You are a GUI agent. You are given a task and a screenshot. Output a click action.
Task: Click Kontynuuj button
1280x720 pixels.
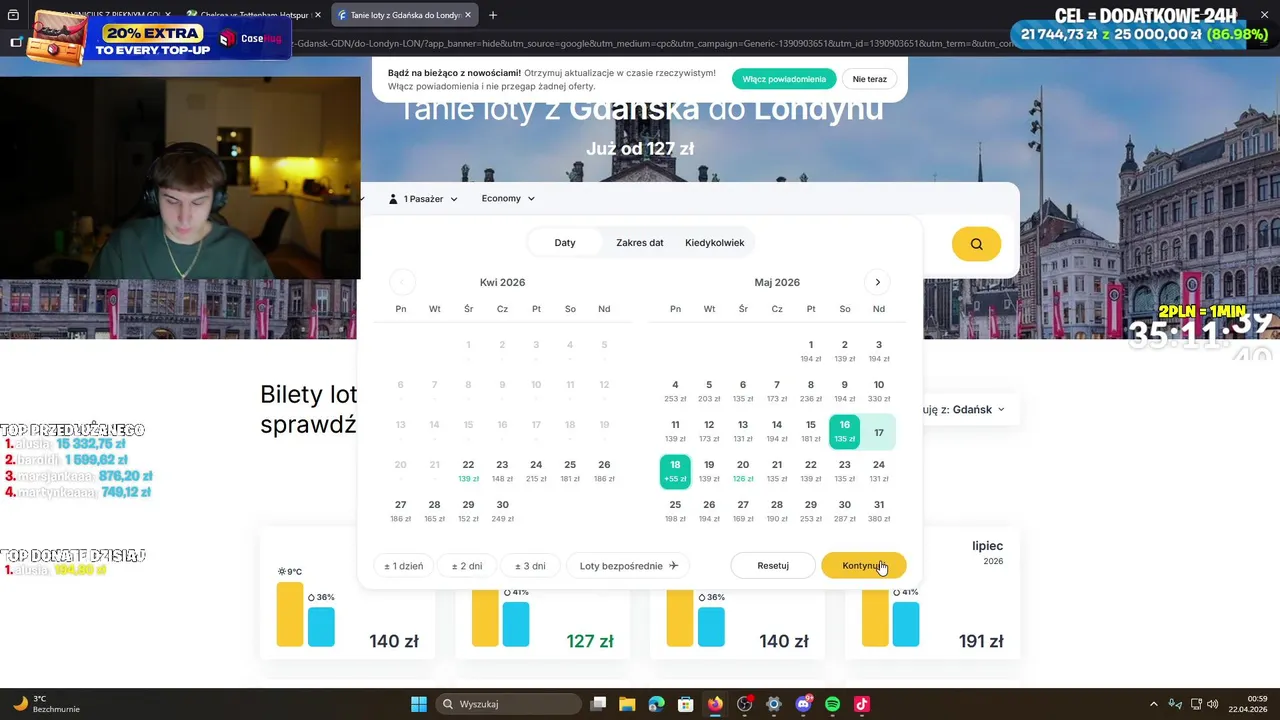pos(864,566)
